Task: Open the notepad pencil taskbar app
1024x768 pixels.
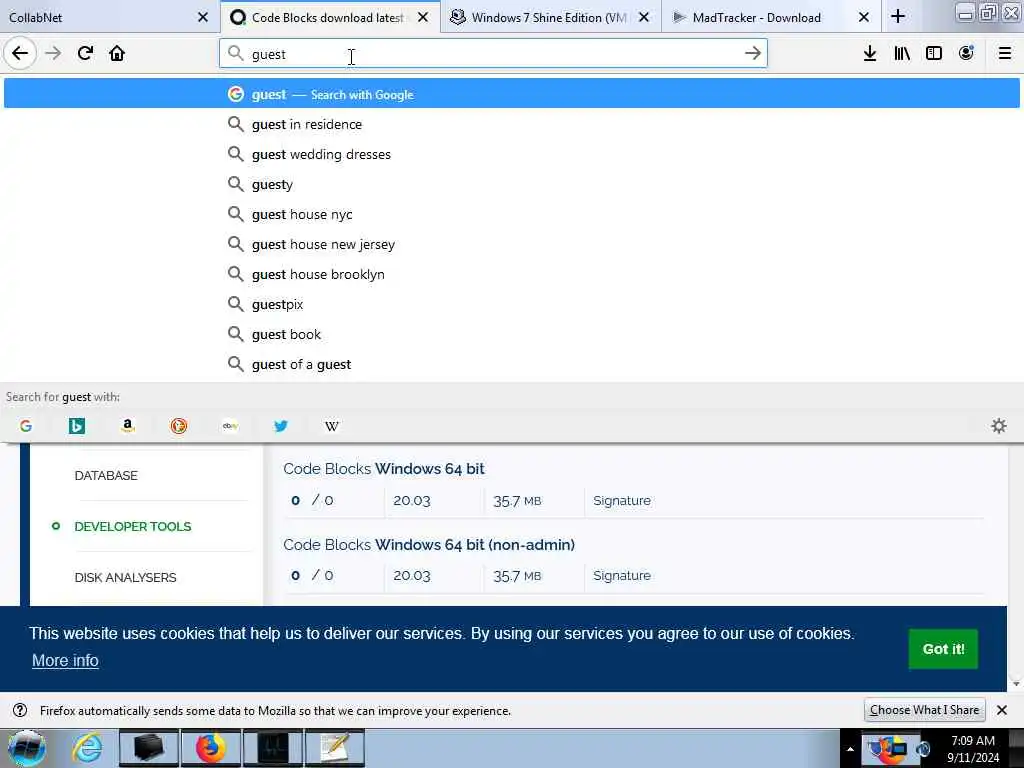Action: point(335,748)
